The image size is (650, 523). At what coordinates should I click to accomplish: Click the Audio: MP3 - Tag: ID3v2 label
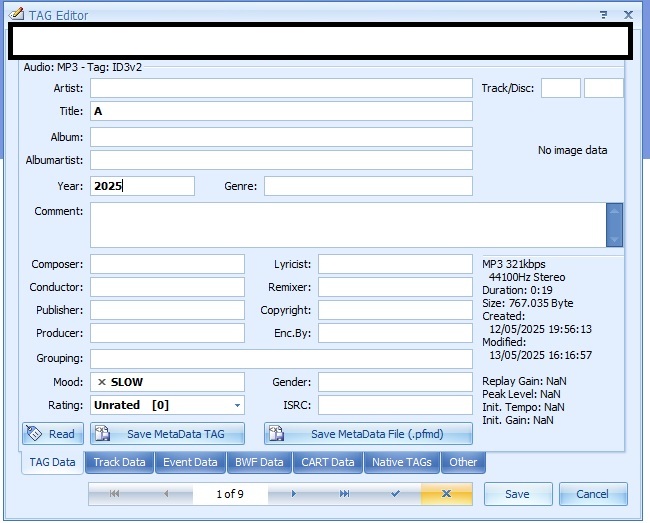click(x=82, y=67)
